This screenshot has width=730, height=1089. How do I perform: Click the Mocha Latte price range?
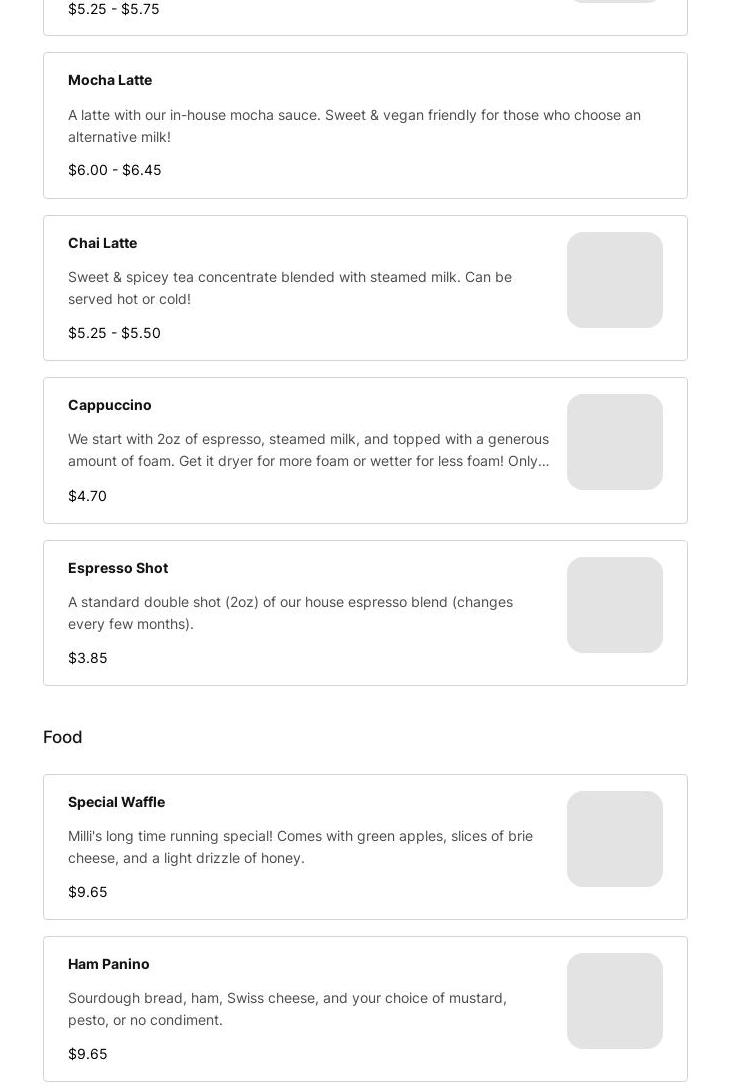click(114, 170)
